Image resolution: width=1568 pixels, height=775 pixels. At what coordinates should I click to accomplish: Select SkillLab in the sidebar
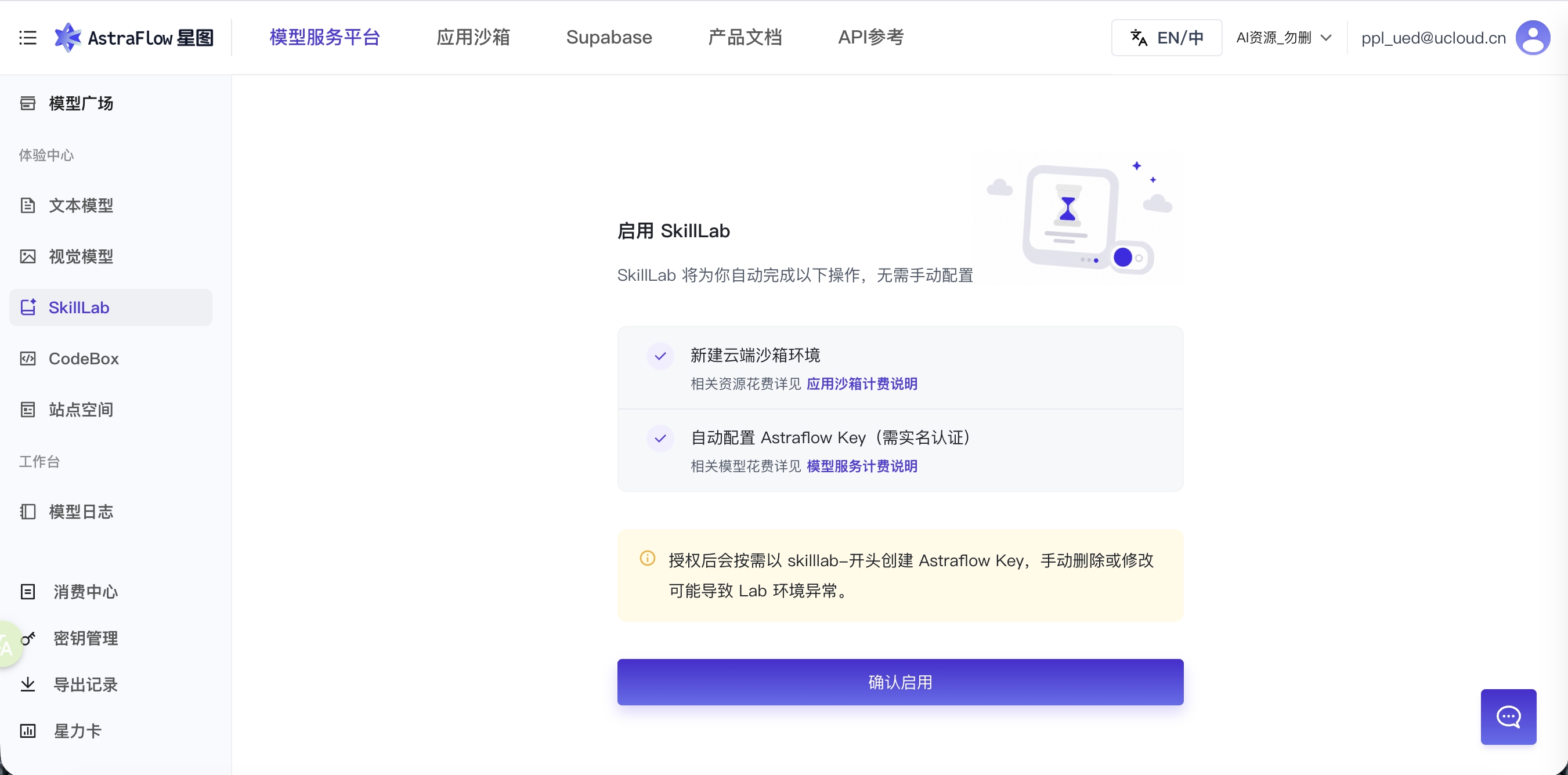[x=110, y=307]
